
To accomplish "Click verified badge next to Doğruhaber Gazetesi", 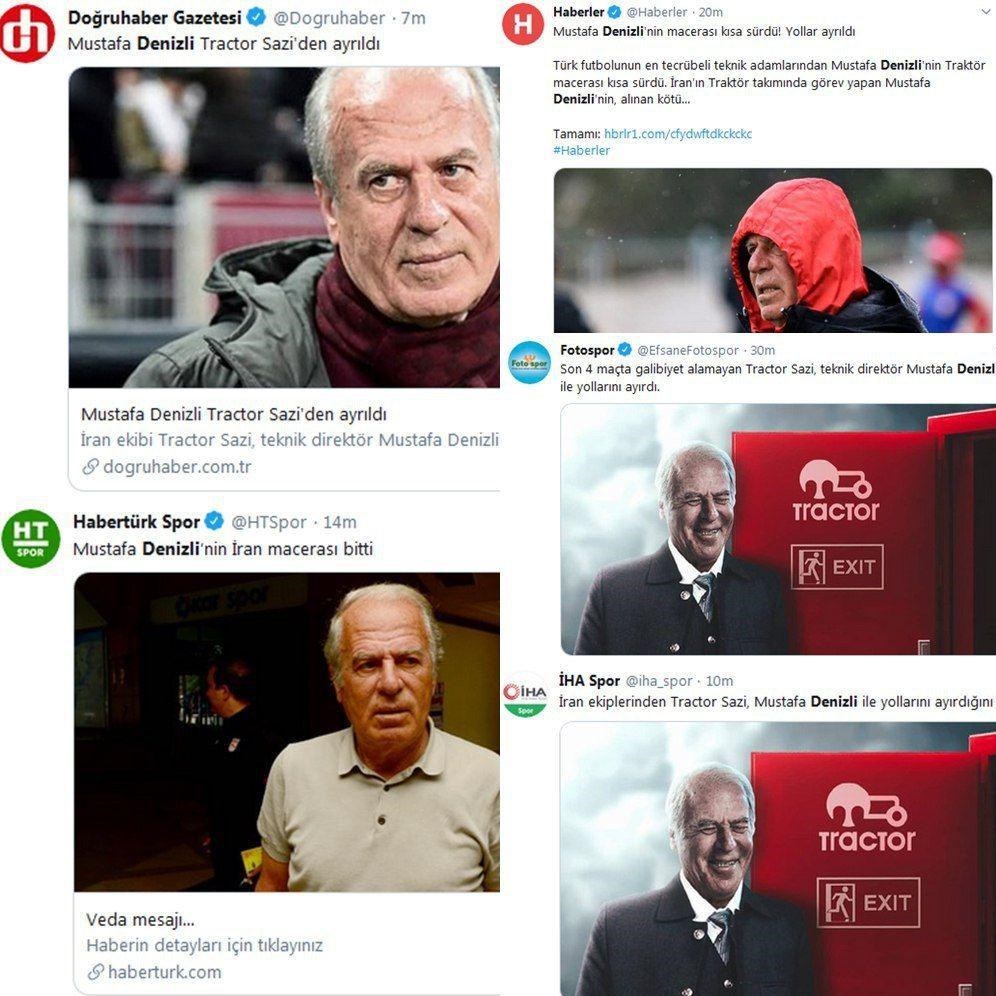I will pyautogui.click(x=256, y=17).
